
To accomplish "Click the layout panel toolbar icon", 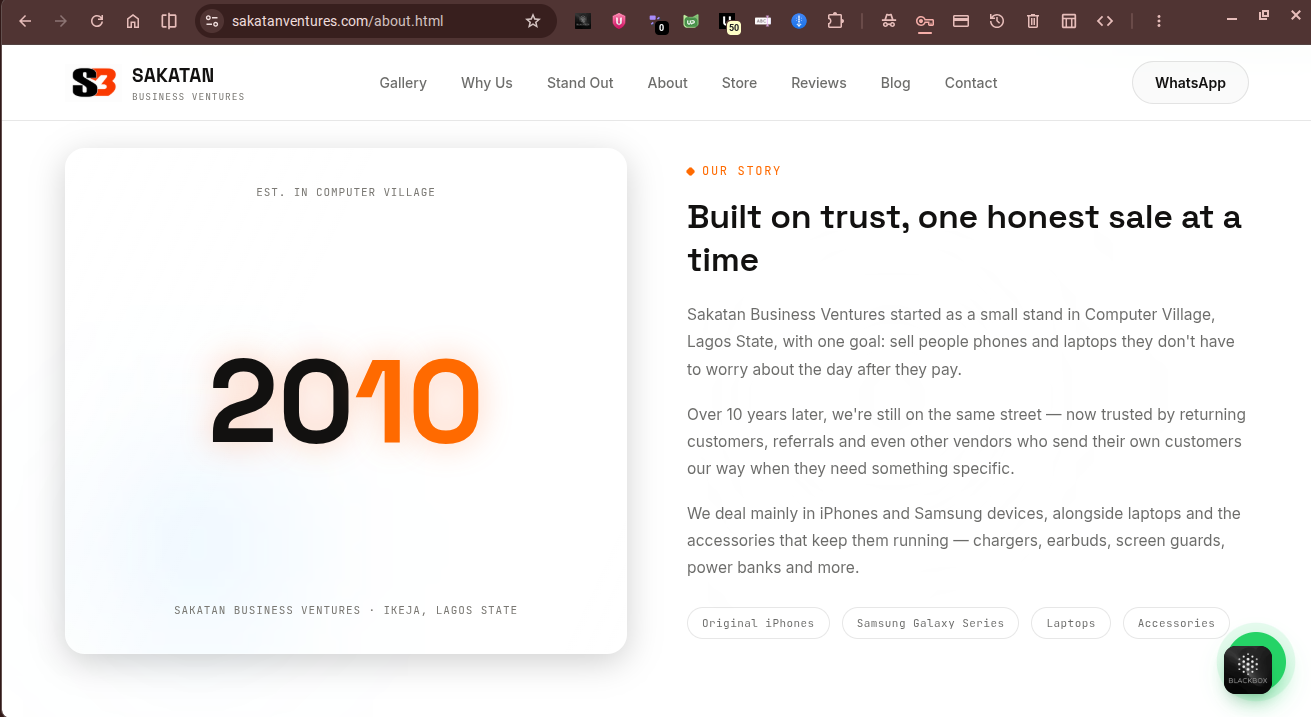I will pyautogui.click(x=1069, y=21).
